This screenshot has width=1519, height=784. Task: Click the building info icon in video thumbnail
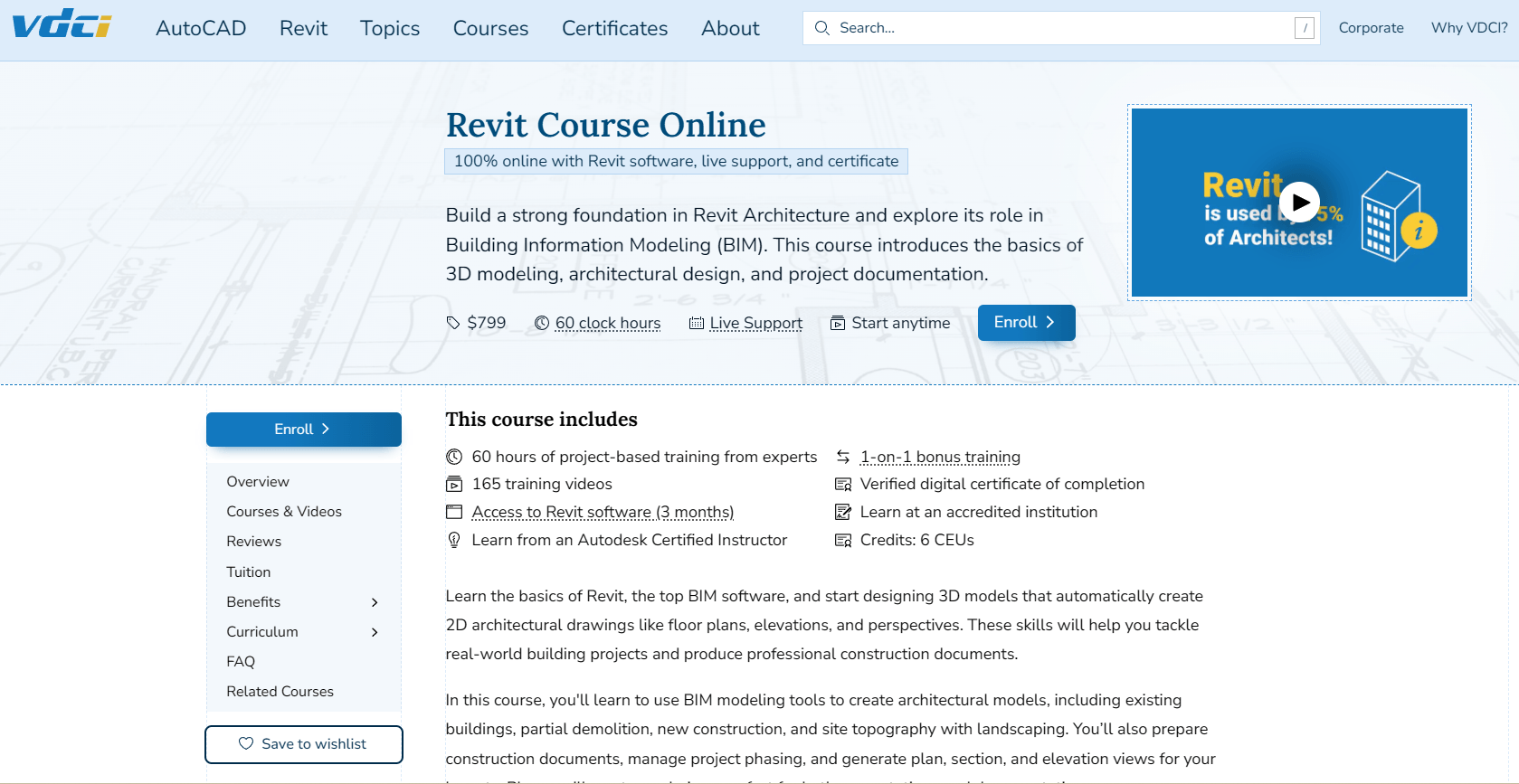pyautogui.click(x=1399, y=216)
